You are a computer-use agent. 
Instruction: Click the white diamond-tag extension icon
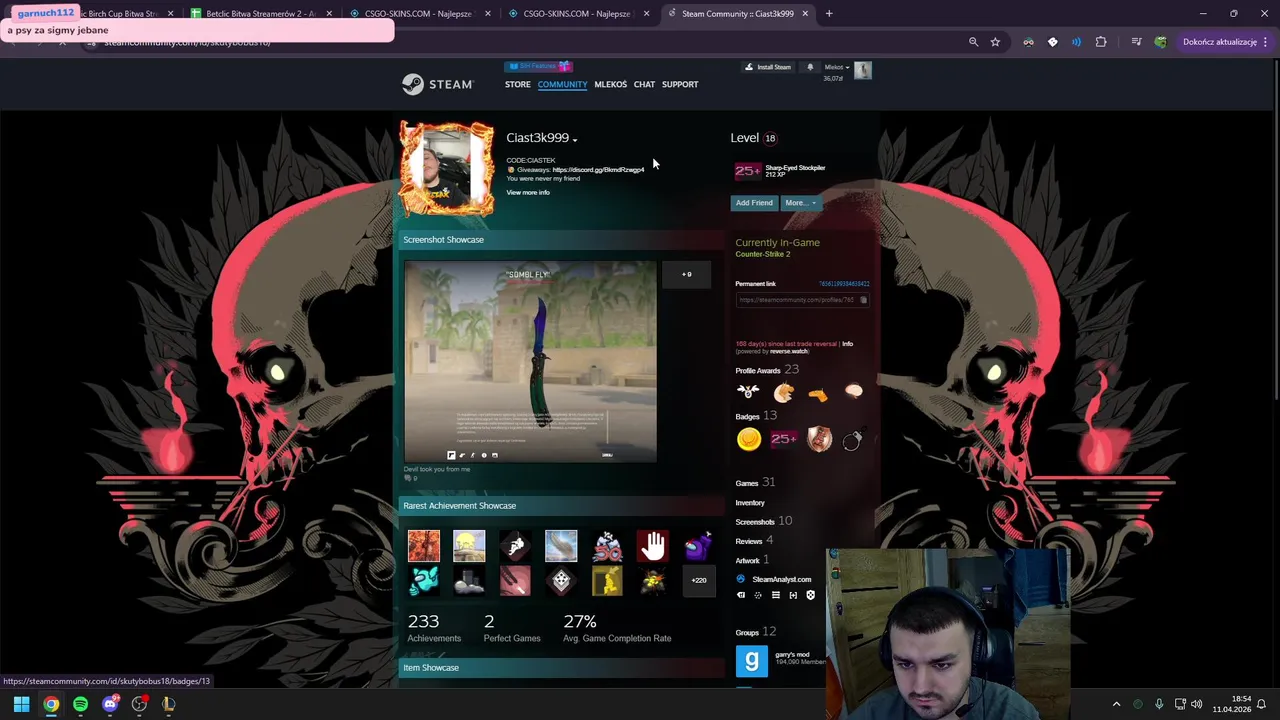1052,42
